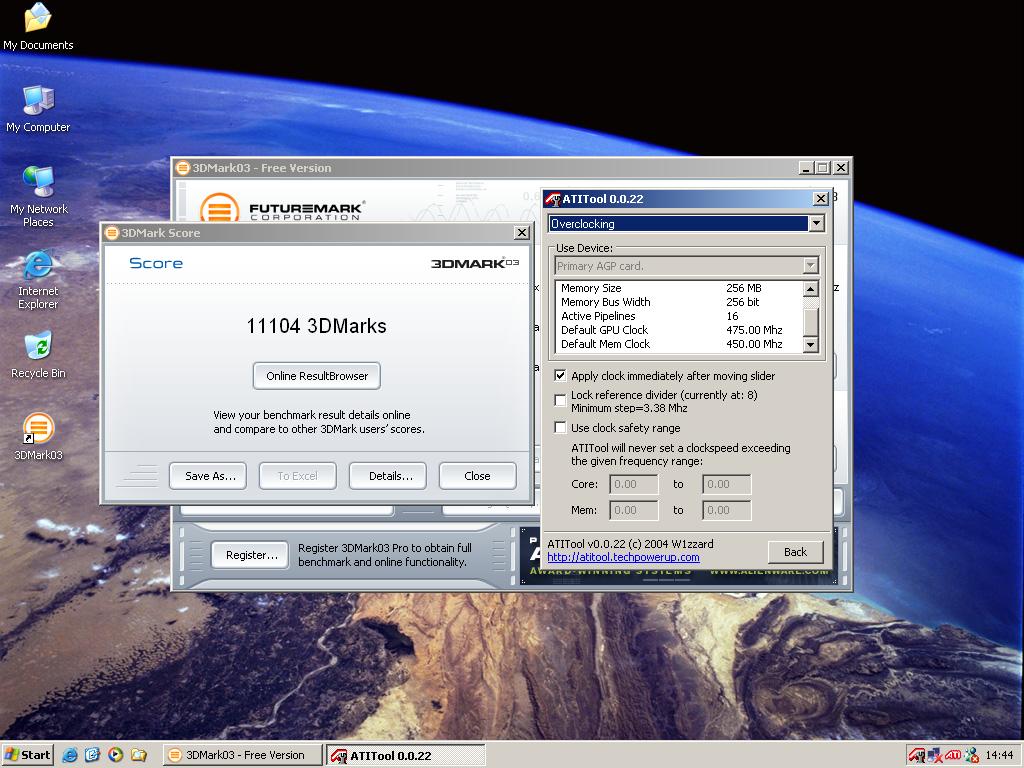Click Details button in 3DMark Score
Viewport: 1024px width, 768px height.
[x=390, y=476]
